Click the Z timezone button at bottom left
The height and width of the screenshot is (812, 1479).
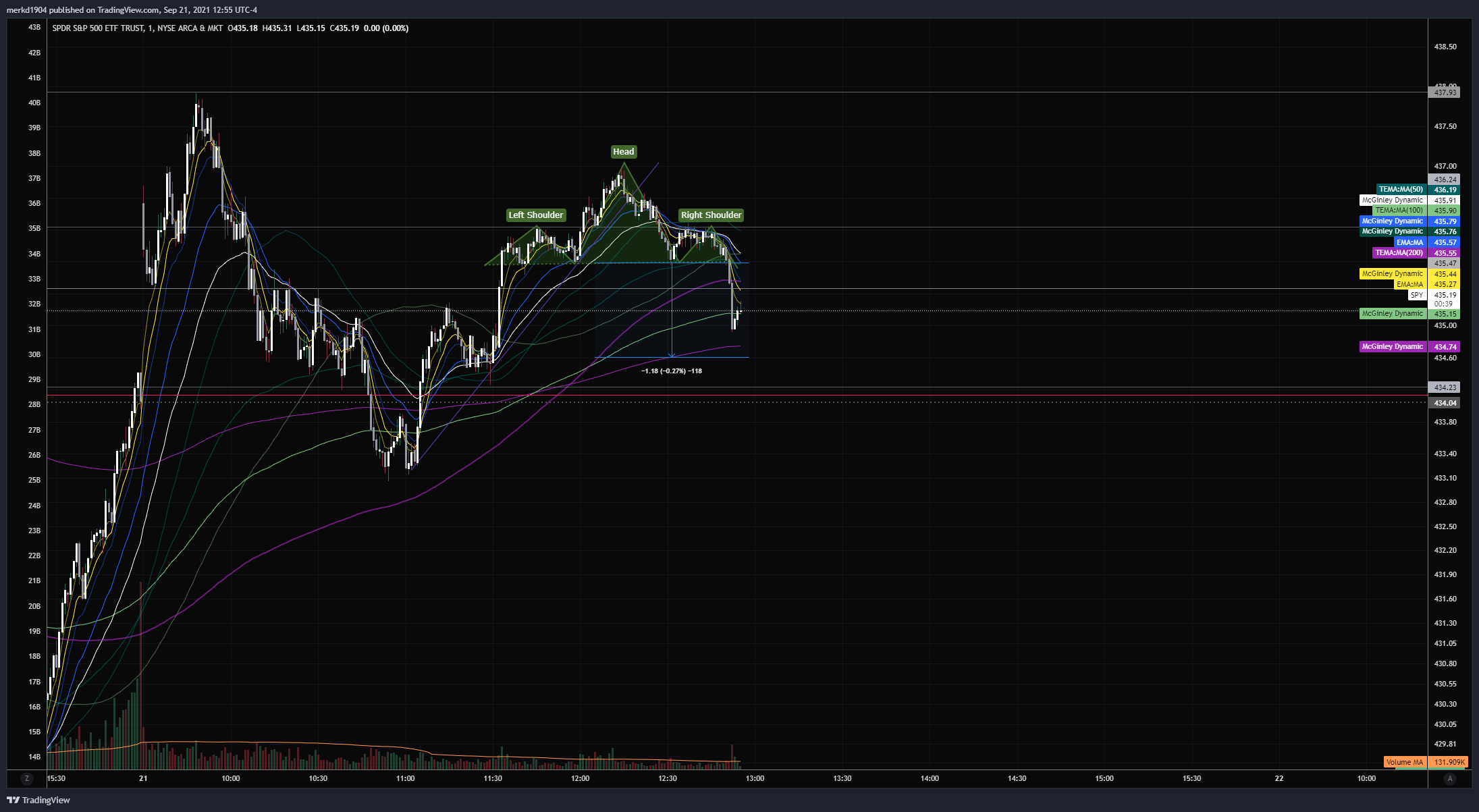click(x=27, y=778)
